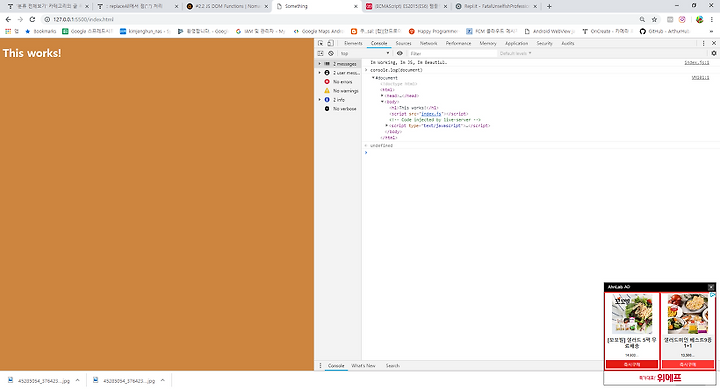Open the left salad ad thumbnail

632,314
